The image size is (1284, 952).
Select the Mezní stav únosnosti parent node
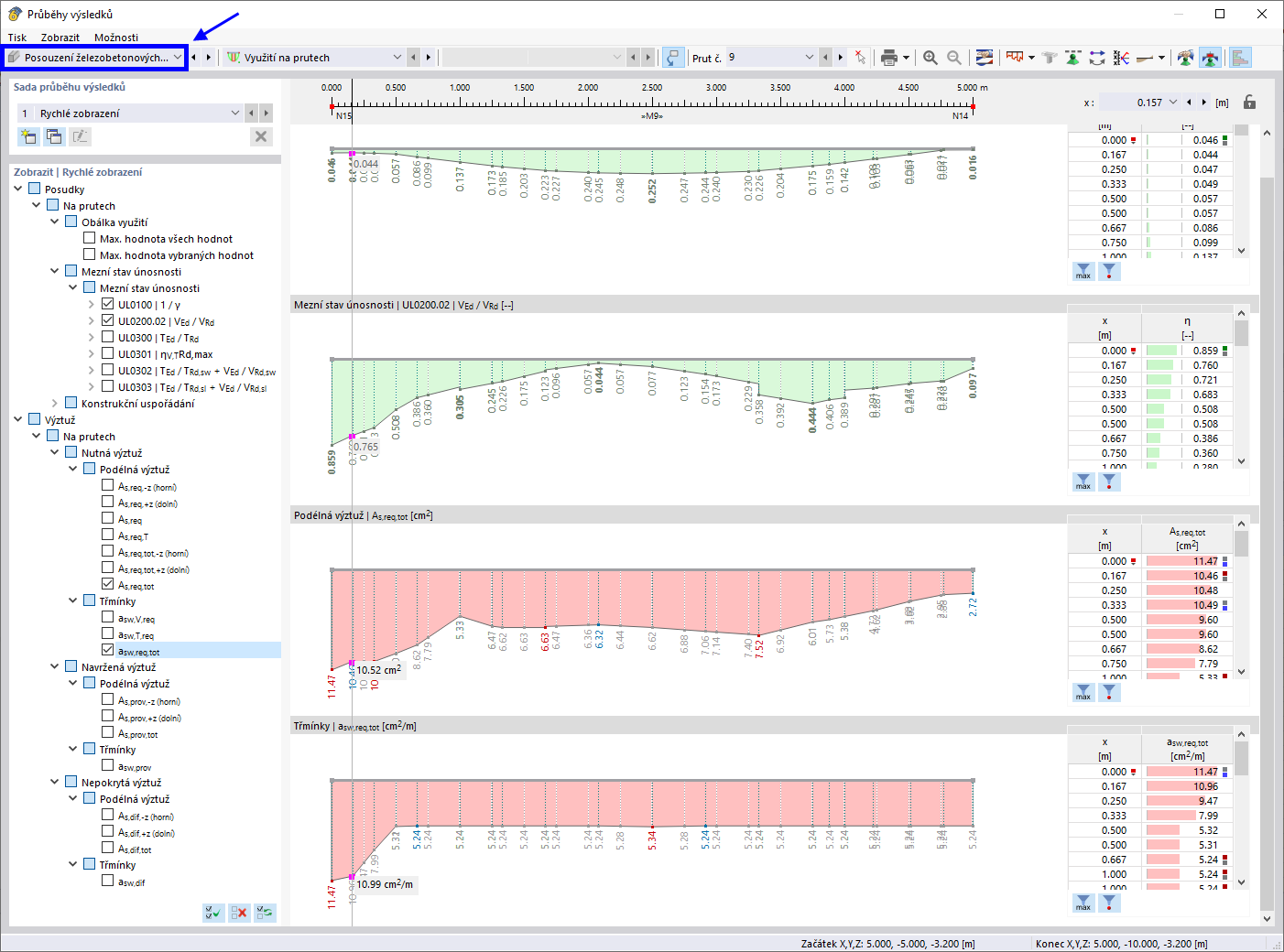click(132, 271)
